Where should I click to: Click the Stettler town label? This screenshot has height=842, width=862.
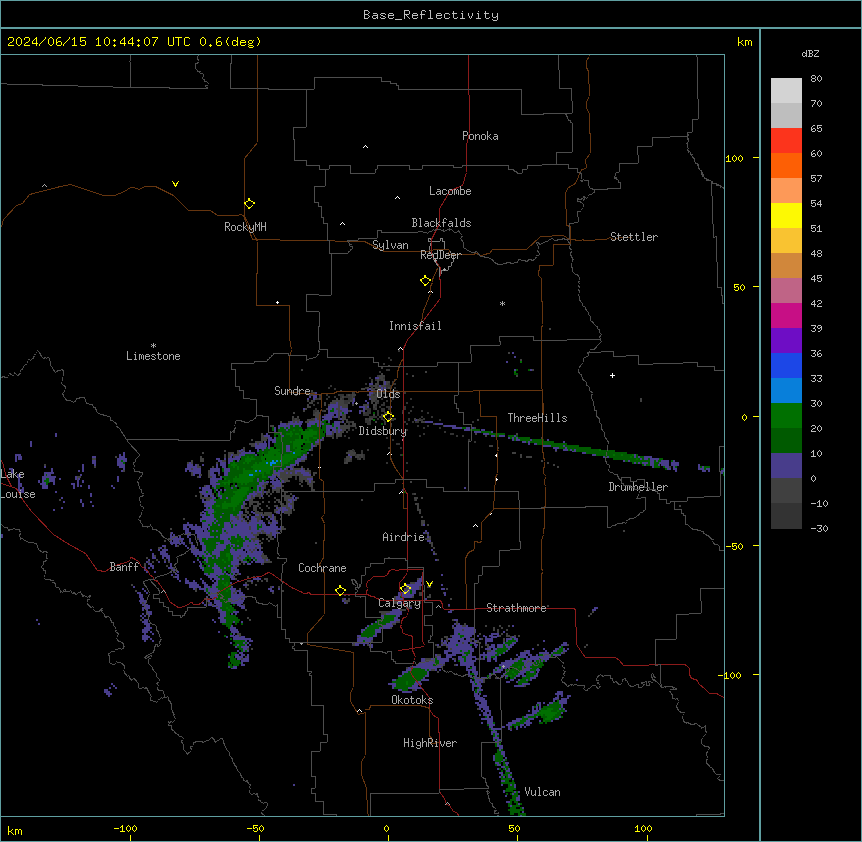click(634, 237)
